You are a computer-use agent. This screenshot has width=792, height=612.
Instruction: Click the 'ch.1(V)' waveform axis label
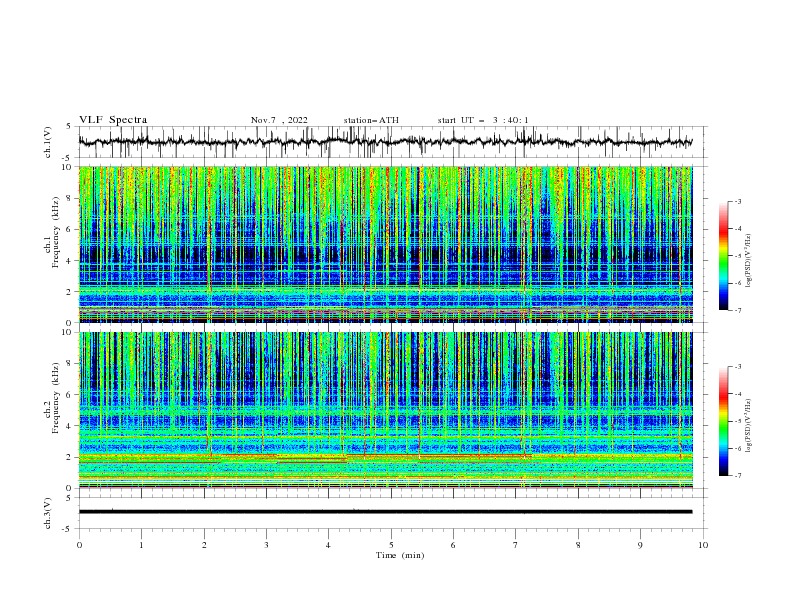(48, 142)
